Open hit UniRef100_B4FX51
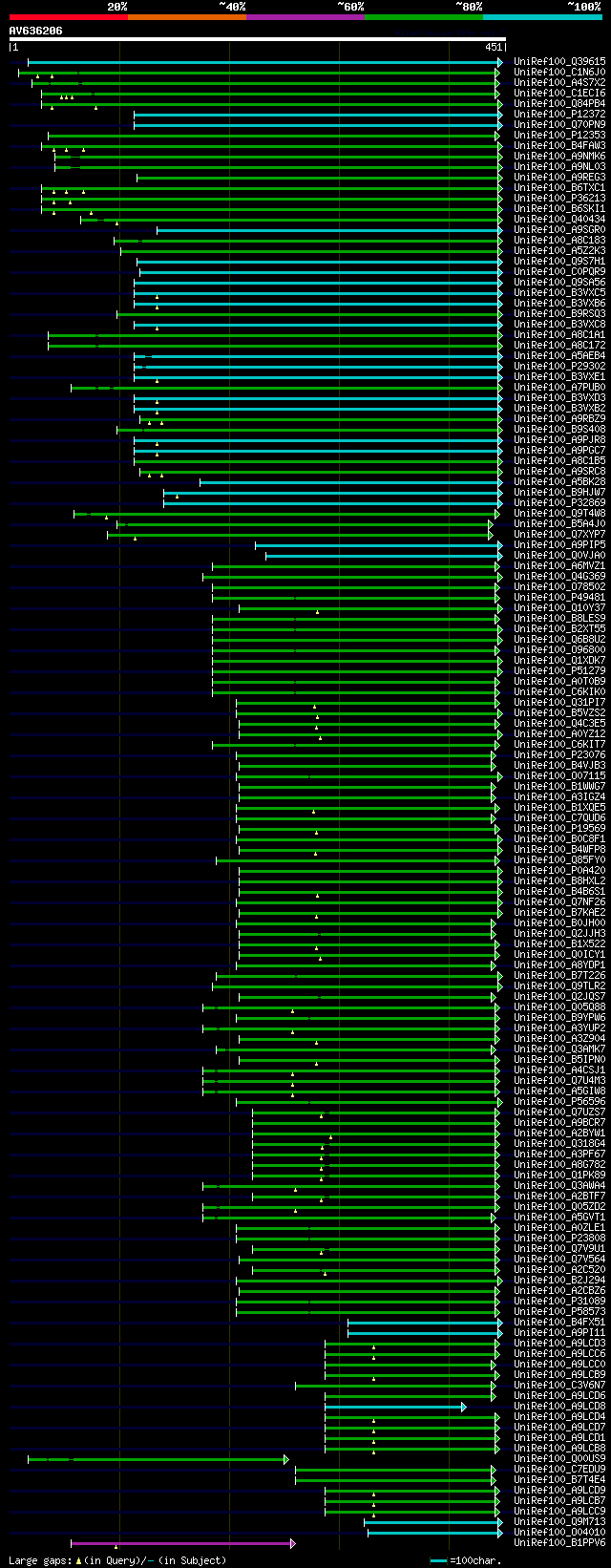Screen dimensions: 611x1568 [x=559, y=1322]
